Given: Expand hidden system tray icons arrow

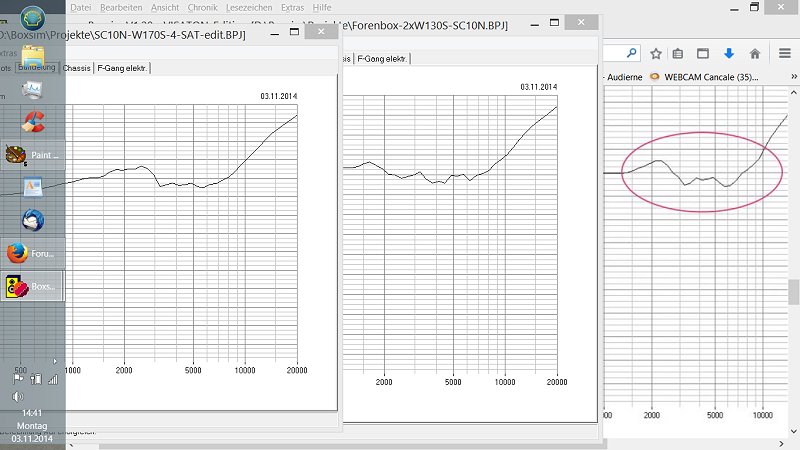Looking at the screenshot, I should coord(55,360).
